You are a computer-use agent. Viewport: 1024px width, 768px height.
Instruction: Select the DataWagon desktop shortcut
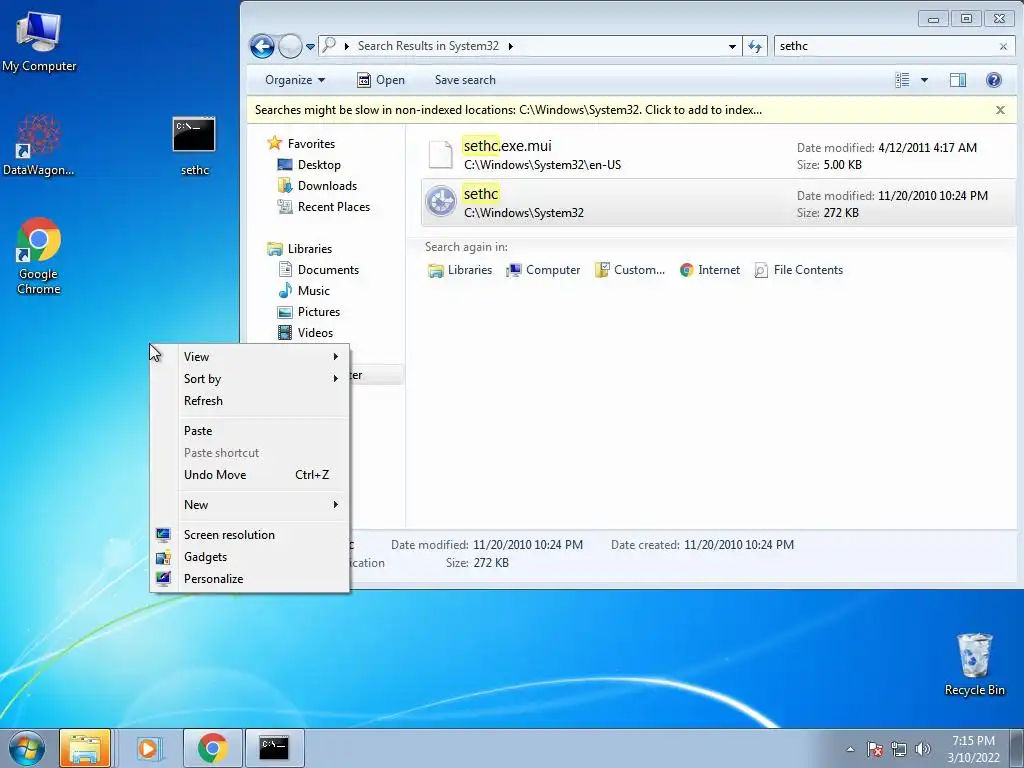39,145
